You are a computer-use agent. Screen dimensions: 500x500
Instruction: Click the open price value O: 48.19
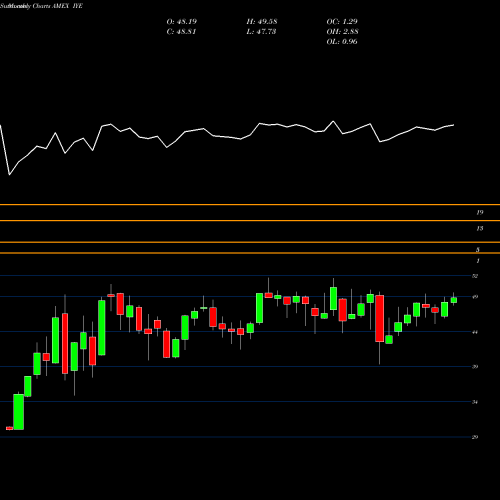point(182,22)
